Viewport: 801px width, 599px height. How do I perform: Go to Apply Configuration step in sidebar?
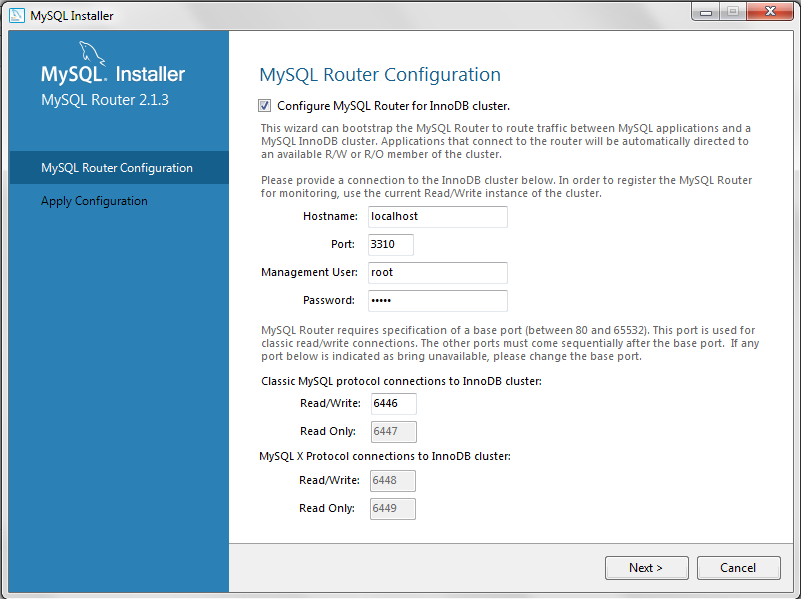click(x=94, y=201)
